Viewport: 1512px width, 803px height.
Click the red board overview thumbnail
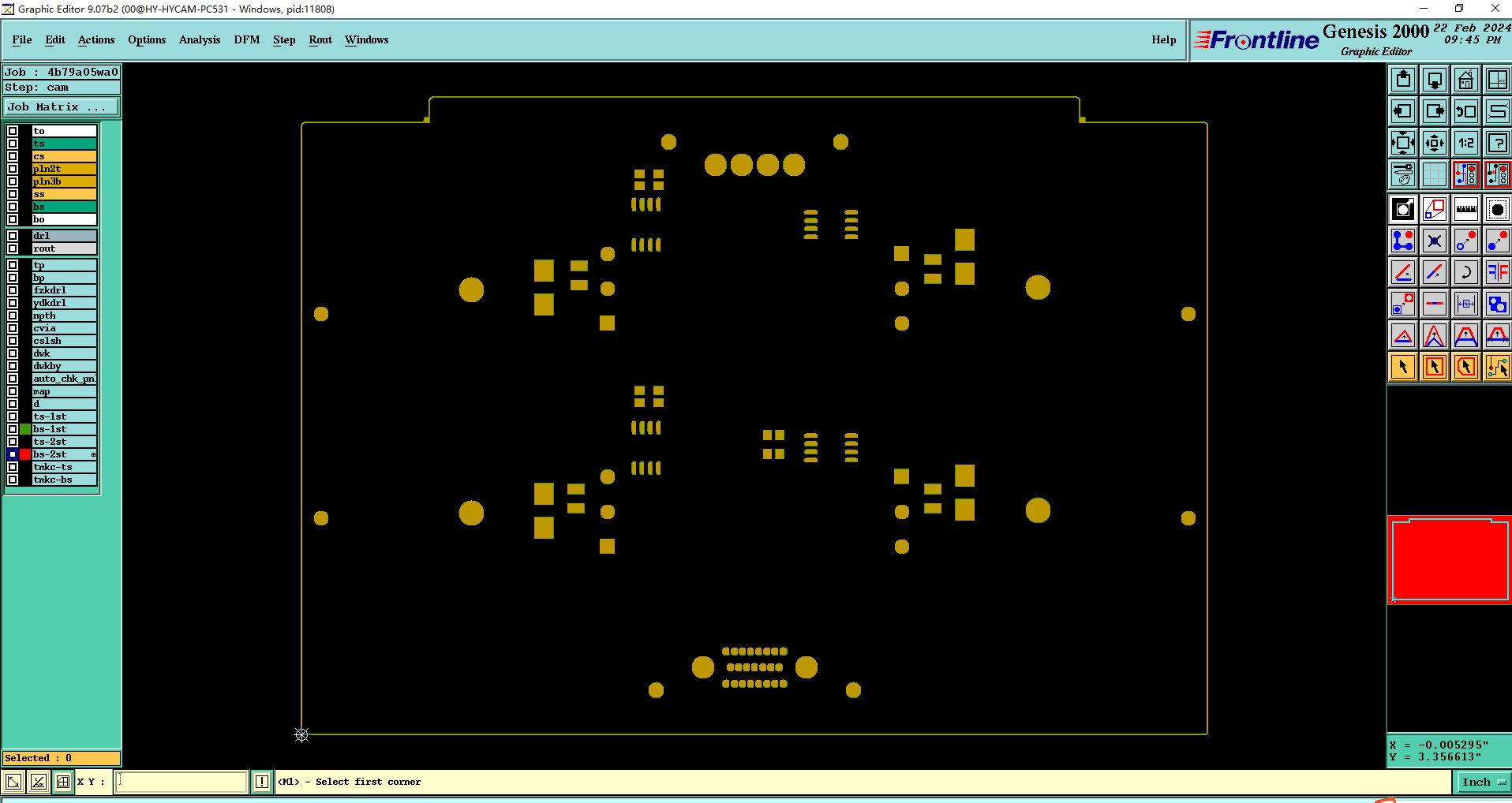1450,560
